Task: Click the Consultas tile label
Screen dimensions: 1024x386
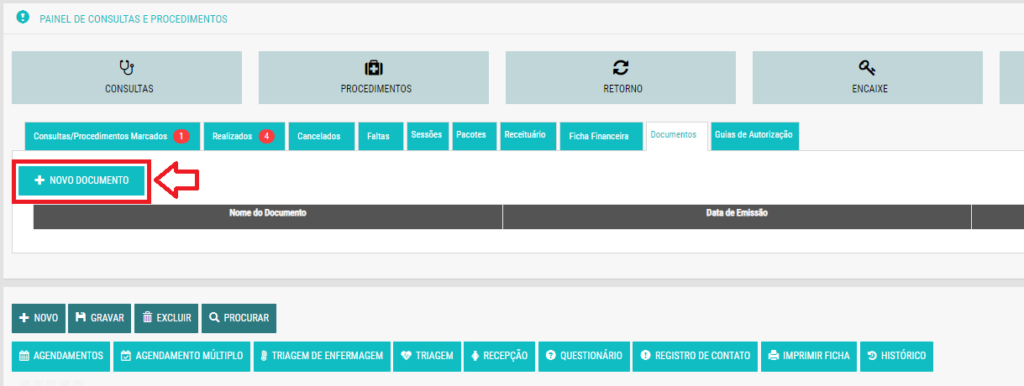Action: 129,89
